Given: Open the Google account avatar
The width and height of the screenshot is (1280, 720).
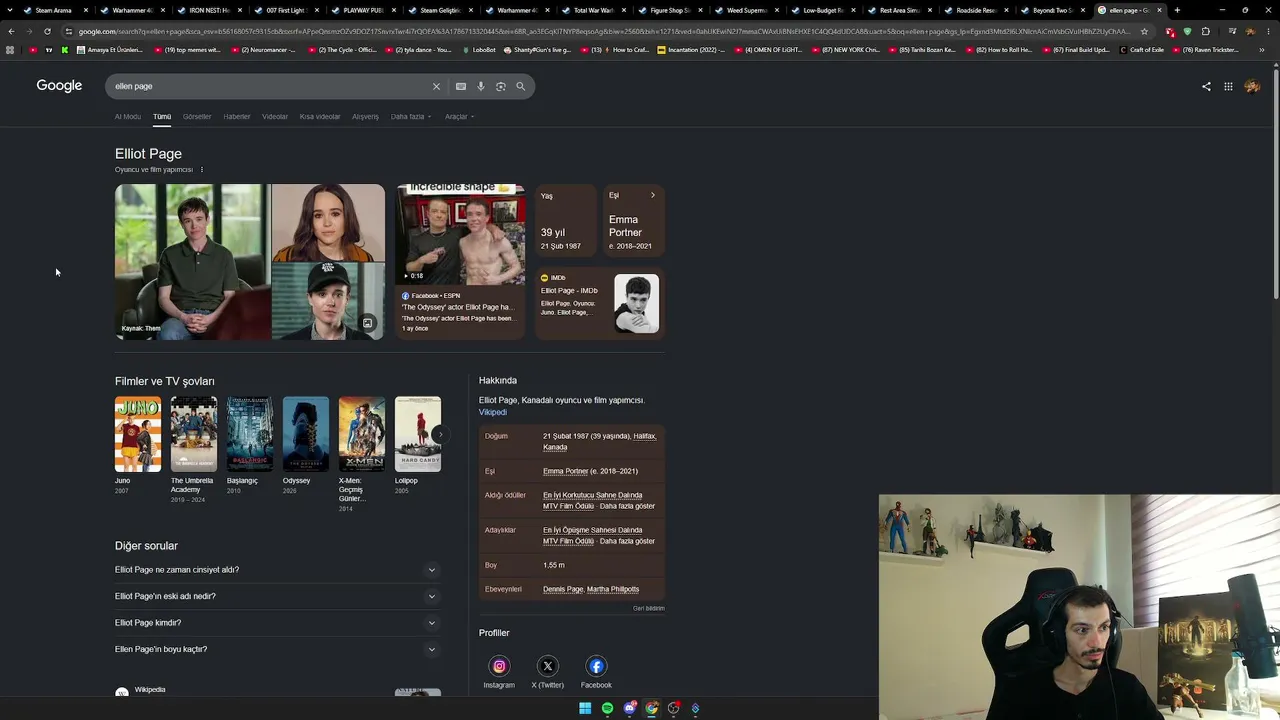Looking at the screenshot, I should [1252, 86].
